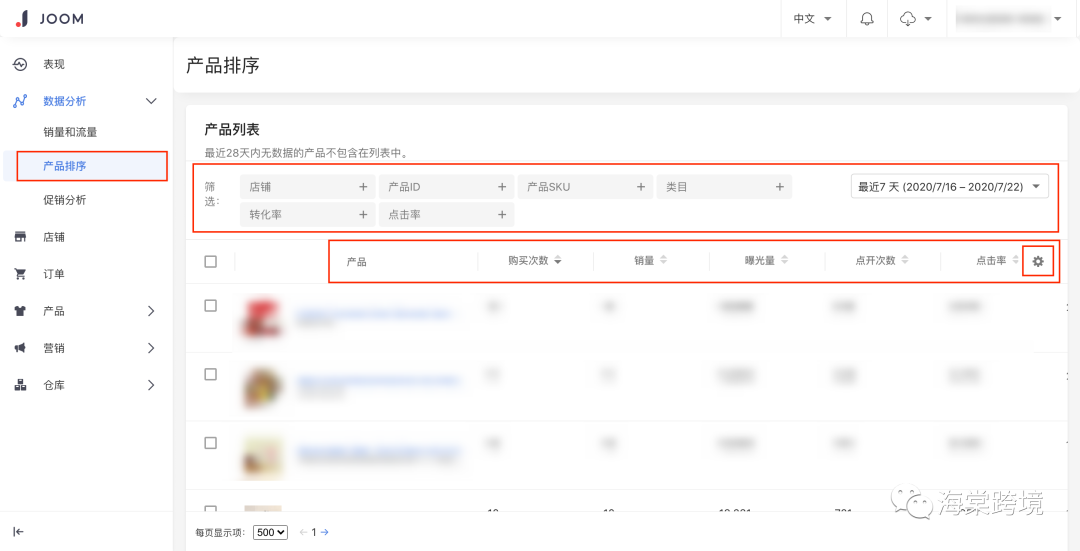Add 点击率 filter with the plus
This screenshot has width=1080, height=551.
coord(502,215)
